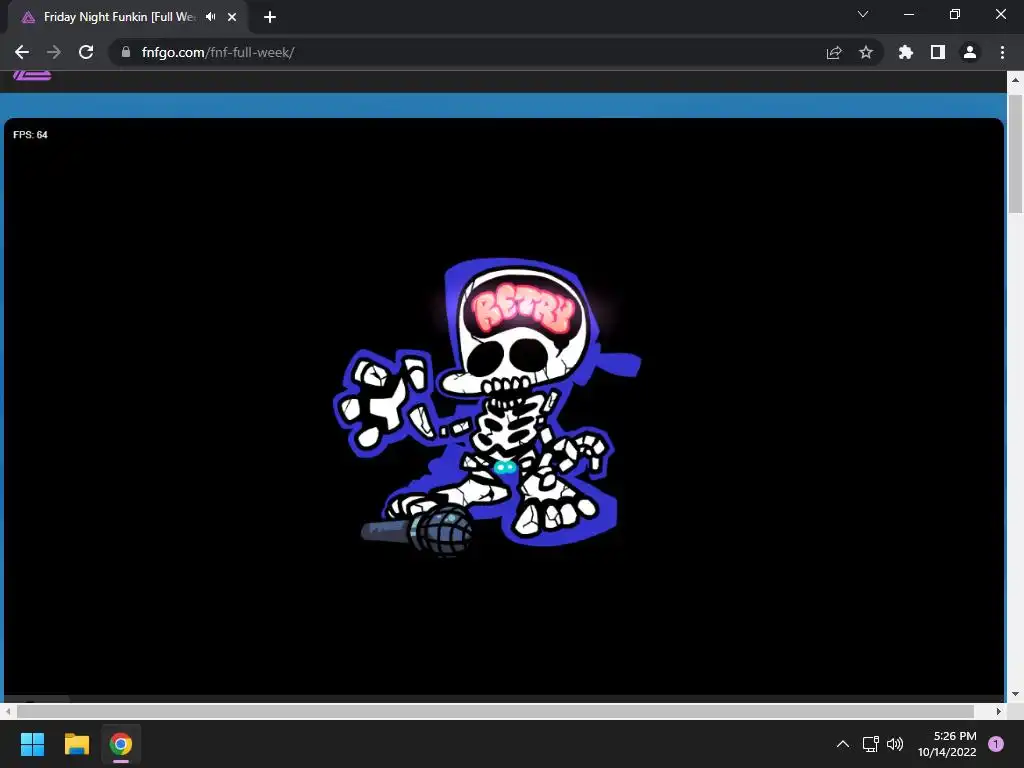Click the horizontal scrollbar right arrow
Viewport: 1024px width, 768px height.
[x=999, y=711]
